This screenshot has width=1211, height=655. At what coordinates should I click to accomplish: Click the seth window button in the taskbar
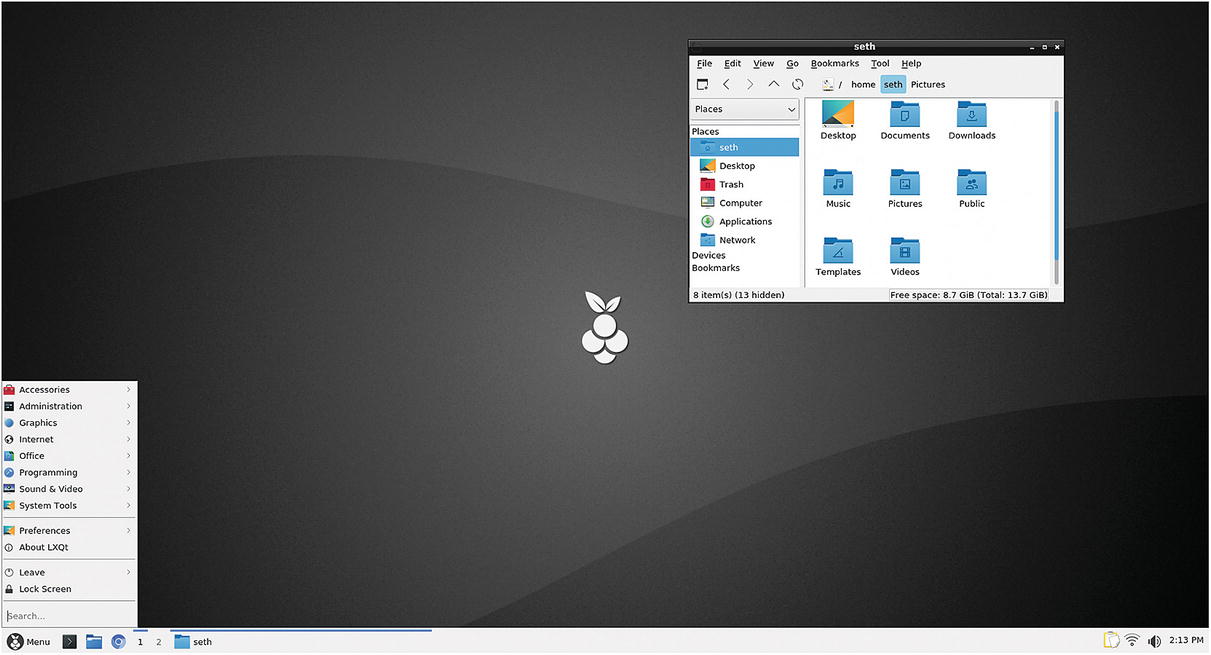tap(300, 642)
